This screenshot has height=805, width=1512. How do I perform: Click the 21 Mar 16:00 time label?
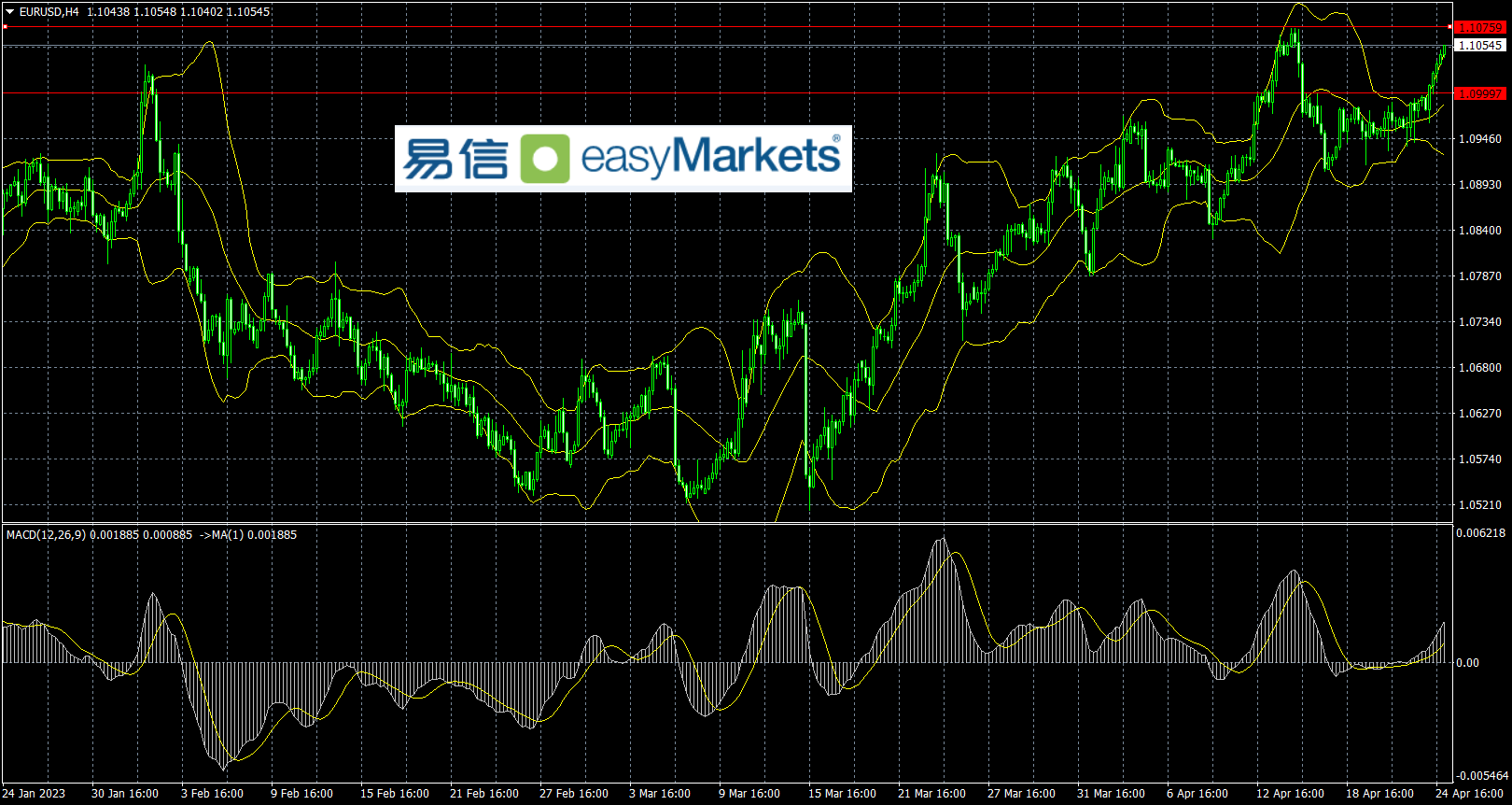tap(931, 794)
